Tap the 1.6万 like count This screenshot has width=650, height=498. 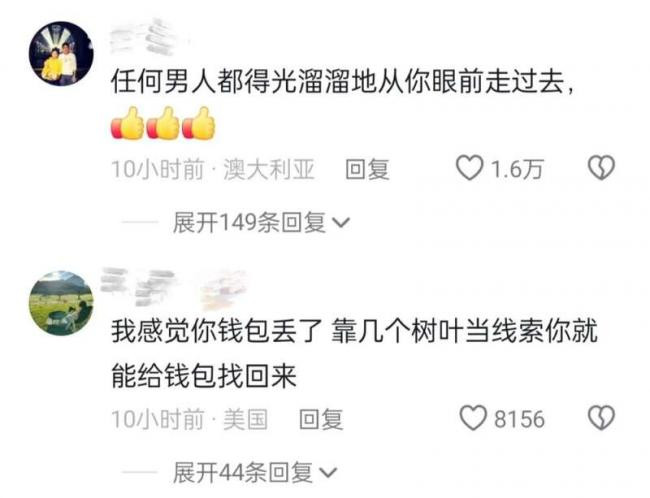tap(517, 169)
